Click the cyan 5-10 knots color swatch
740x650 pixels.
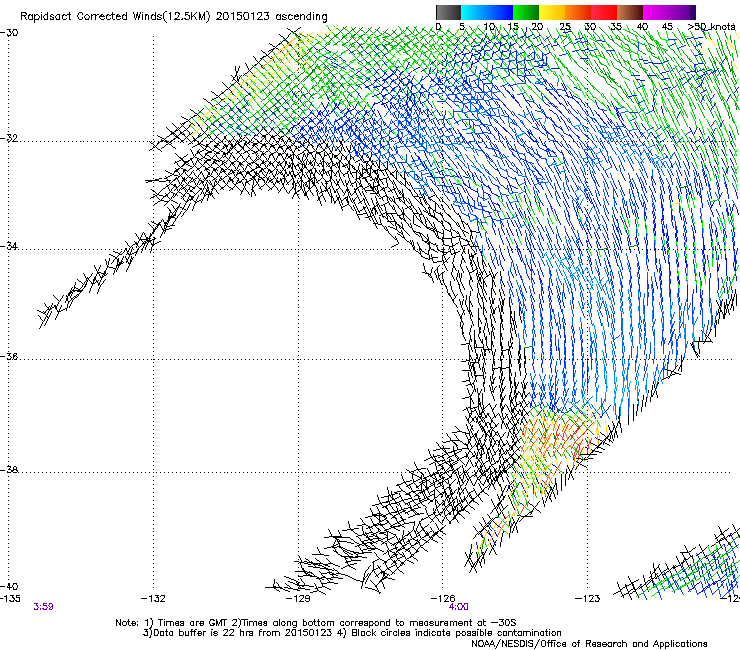pyautogui.click(x=474, y=12)
